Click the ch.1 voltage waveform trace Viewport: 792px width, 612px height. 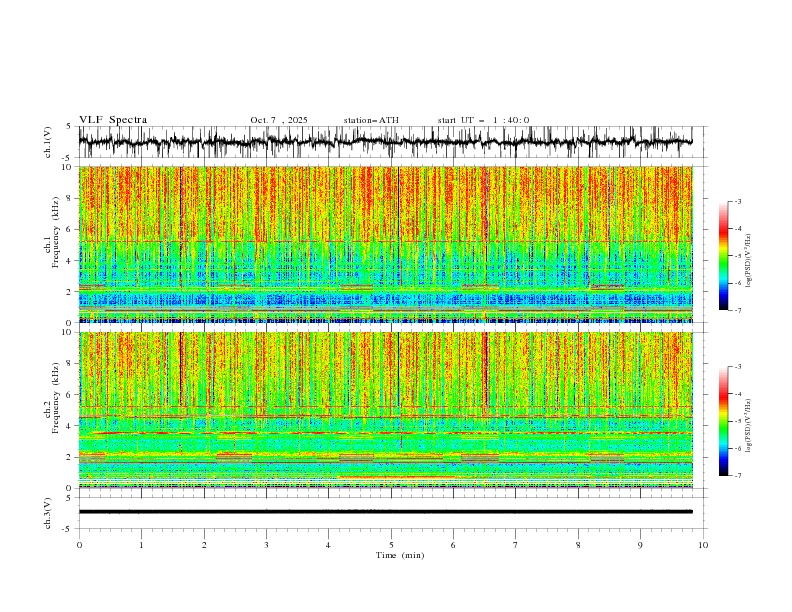pos(385,142)
